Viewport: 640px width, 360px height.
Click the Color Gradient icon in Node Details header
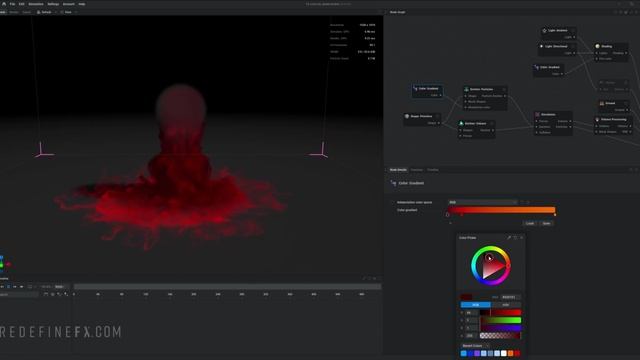pyautogui.click(x=393, y=183)
